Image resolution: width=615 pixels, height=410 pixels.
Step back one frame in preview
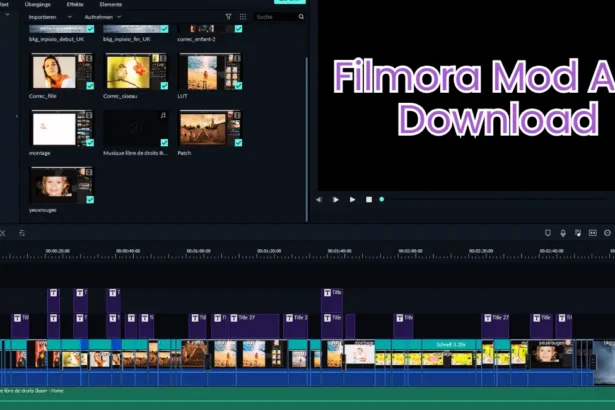[x=319, y=200]
